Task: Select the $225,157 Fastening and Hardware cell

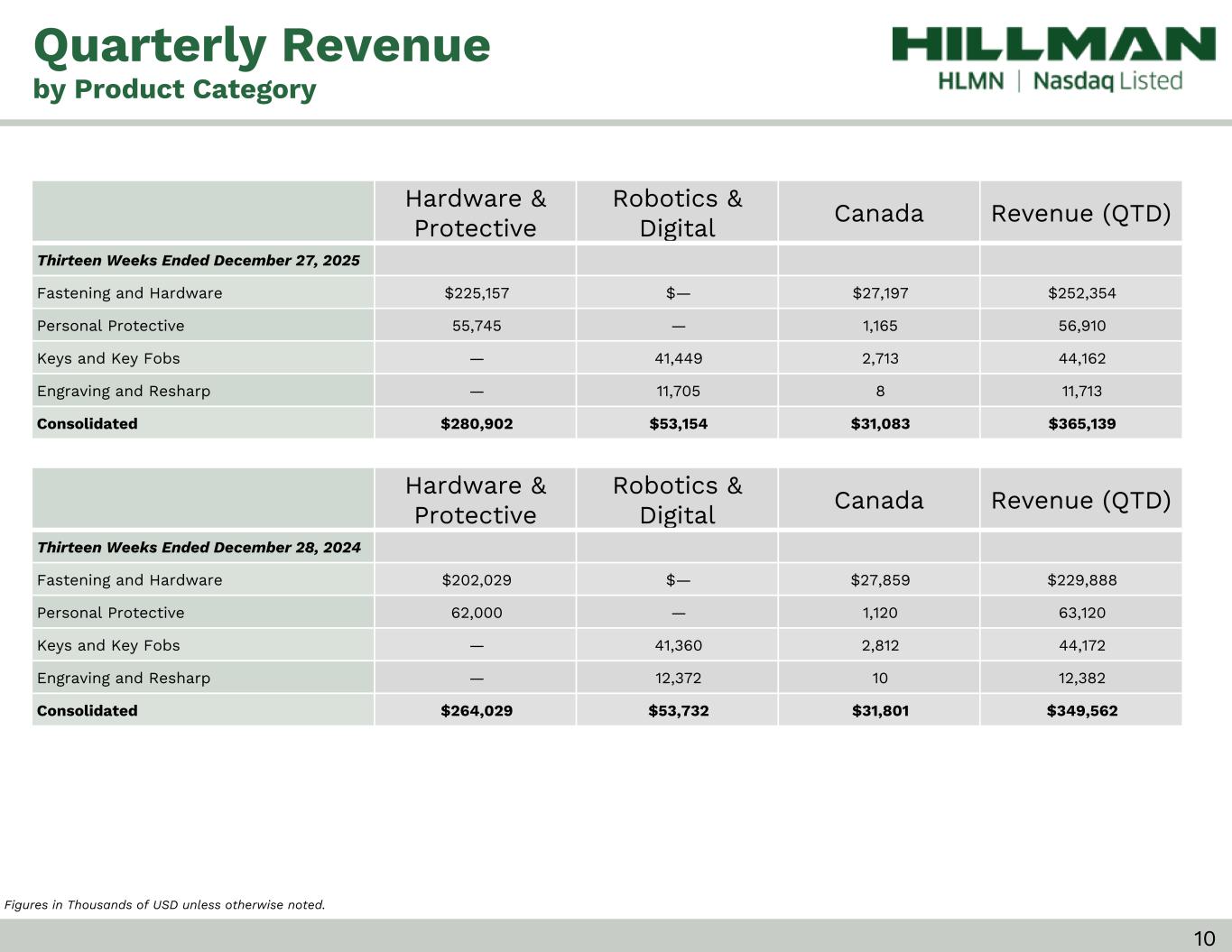Action: coord(477,293)
